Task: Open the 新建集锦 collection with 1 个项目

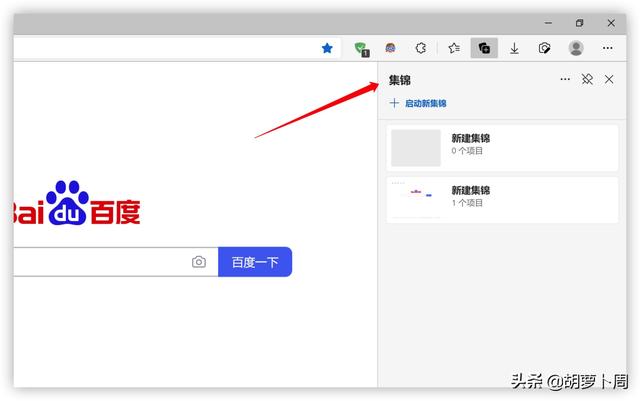Action: click(x=502, y=200)
